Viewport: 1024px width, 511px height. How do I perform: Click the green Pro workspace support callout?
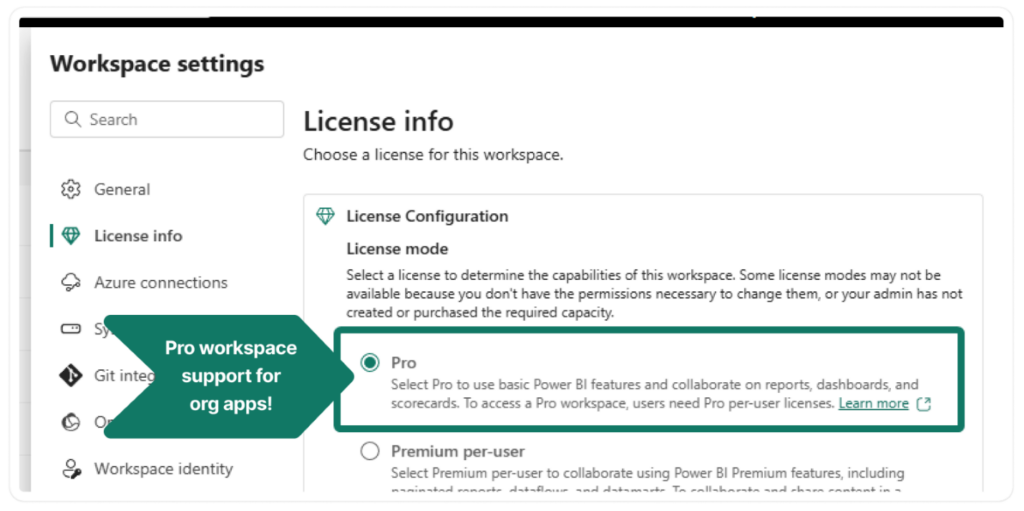tap(230, 376)
